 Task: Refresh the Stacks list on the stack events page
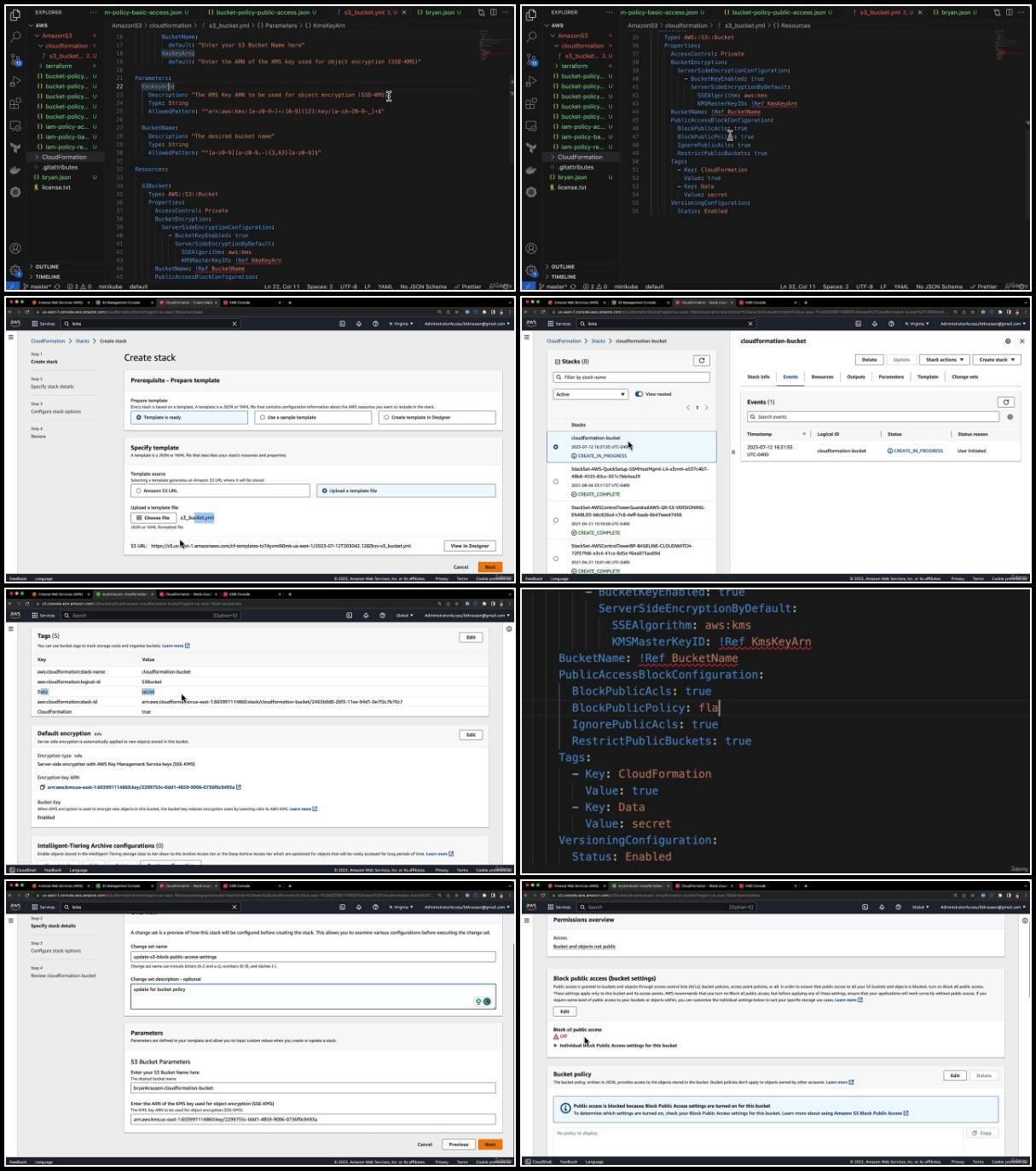[x=702, y=361]
